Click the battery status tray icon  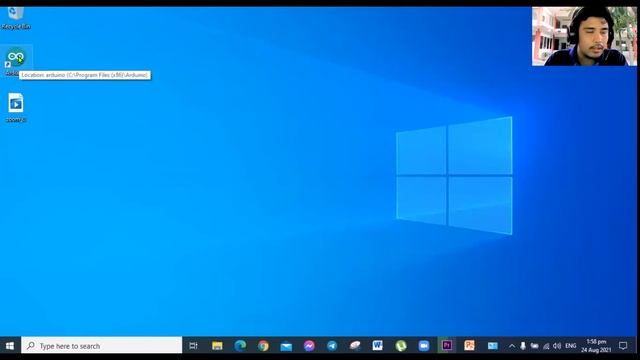[534, 346]
